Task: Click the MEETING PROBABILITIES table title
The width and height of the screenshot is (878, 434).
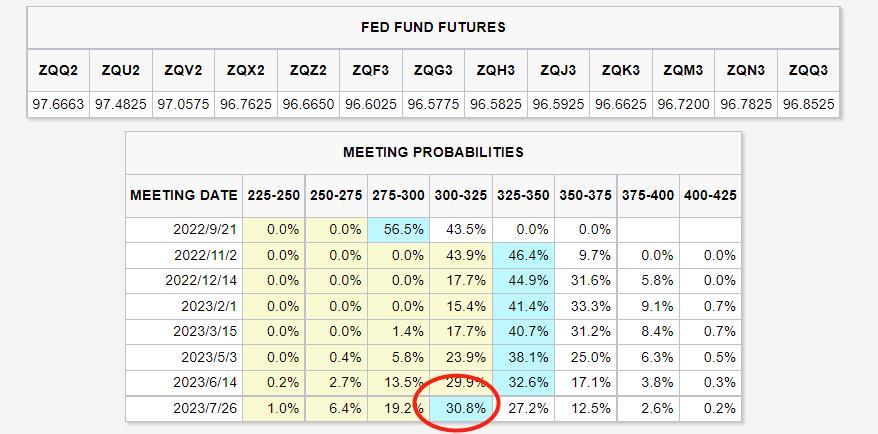Action: [433, 152]
